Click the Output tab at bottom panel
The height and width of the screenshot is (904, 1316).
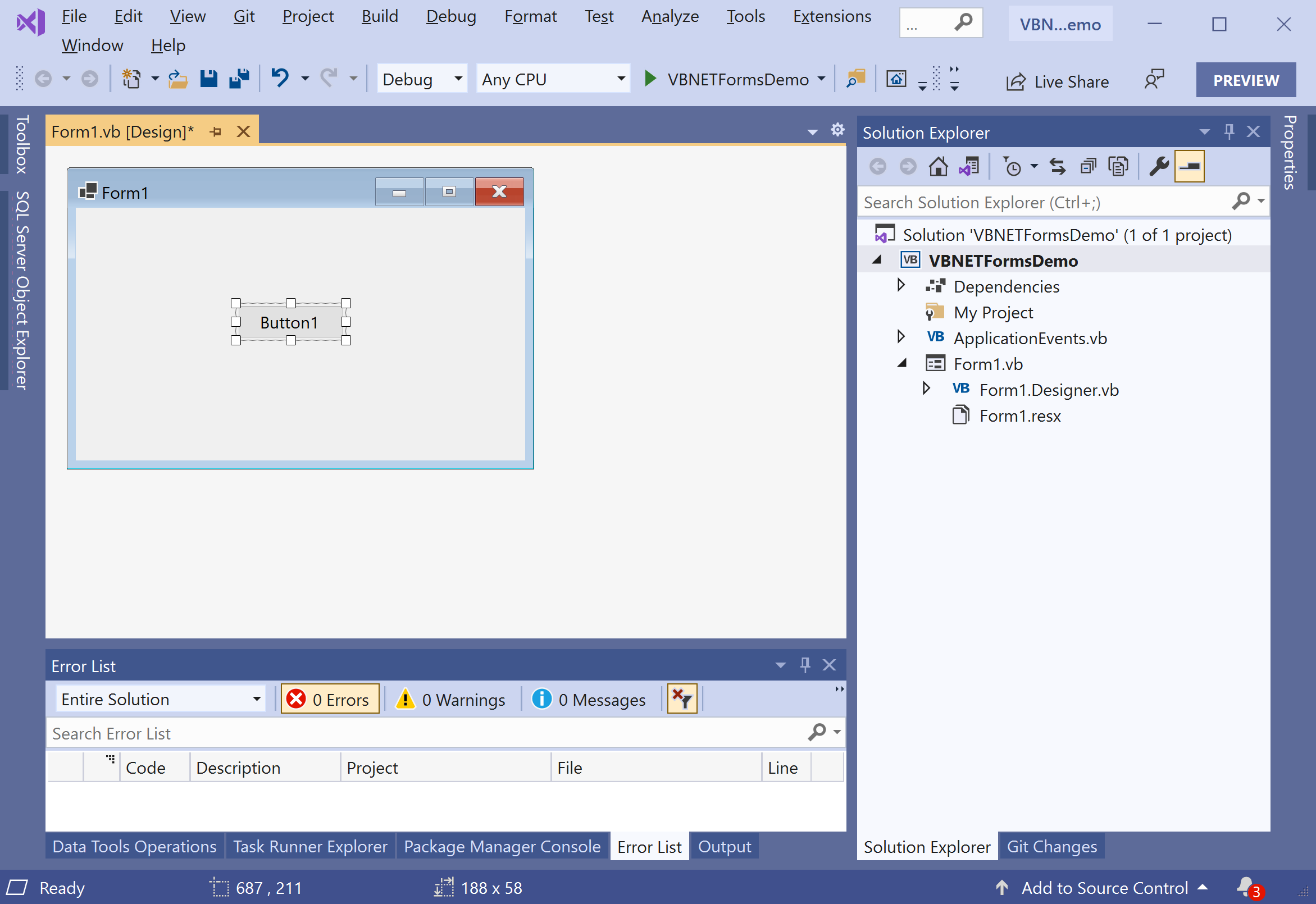tap(725, 846)
